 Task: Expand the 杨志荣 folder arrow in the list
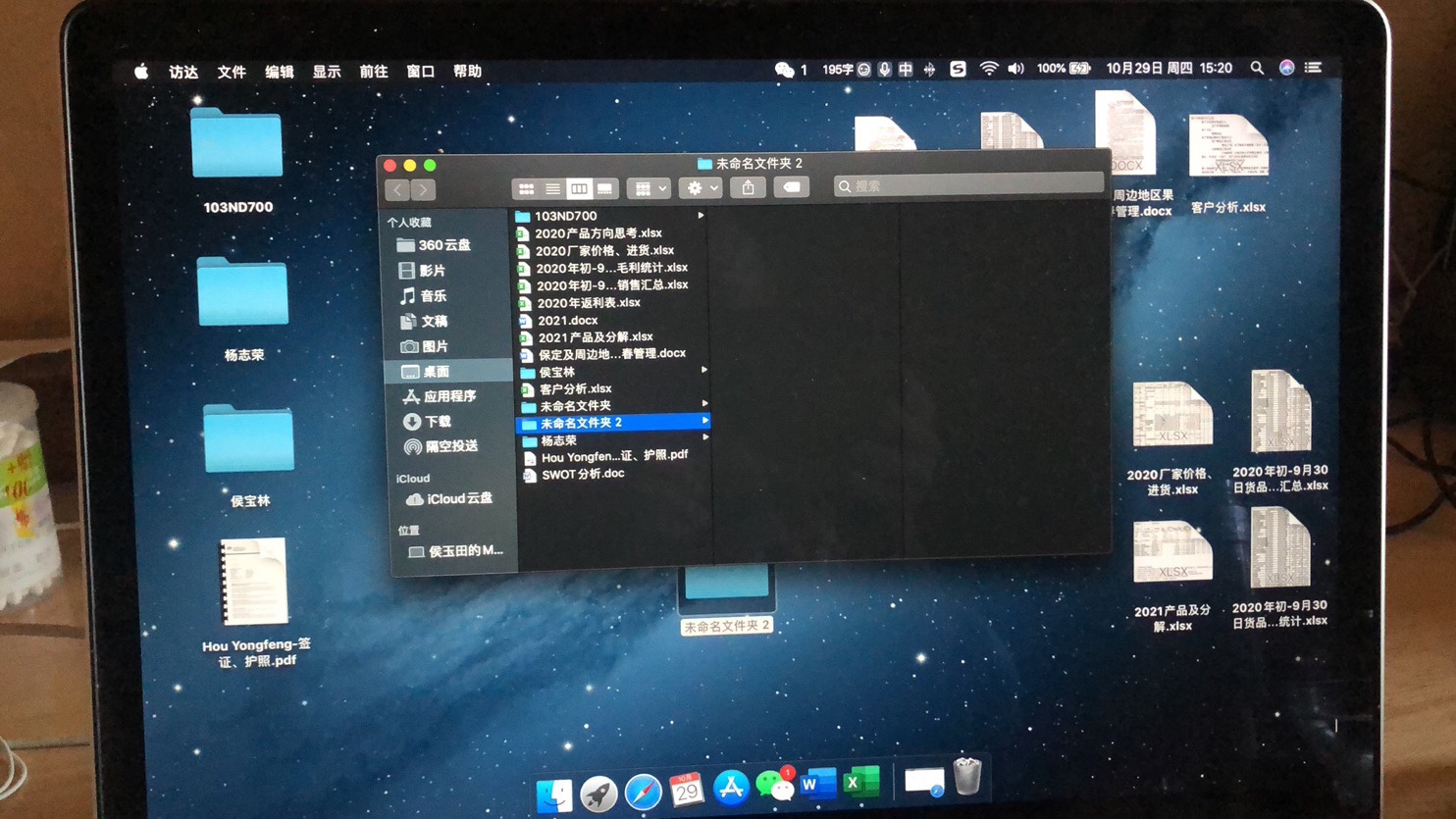(x=706, y=437)
